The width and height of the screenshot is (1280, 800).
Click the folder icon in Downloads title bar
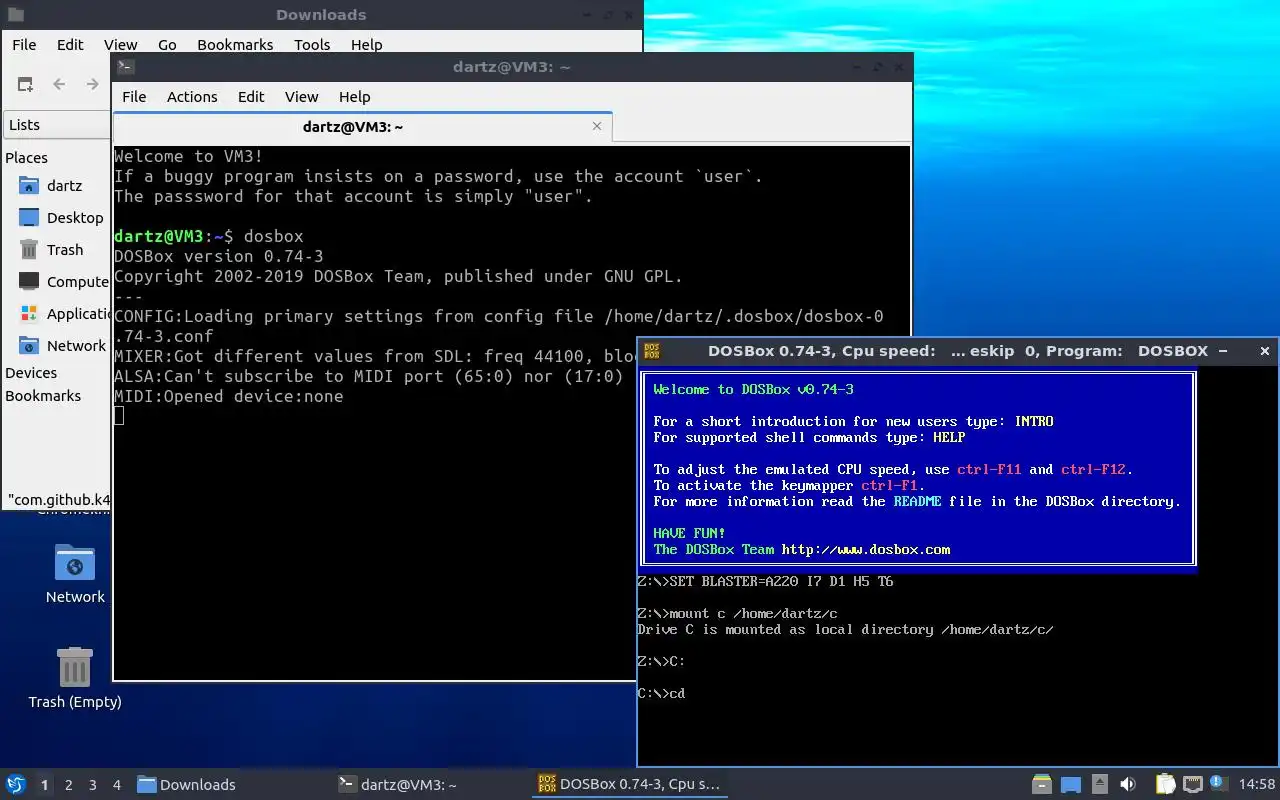[x=15, y=15]
